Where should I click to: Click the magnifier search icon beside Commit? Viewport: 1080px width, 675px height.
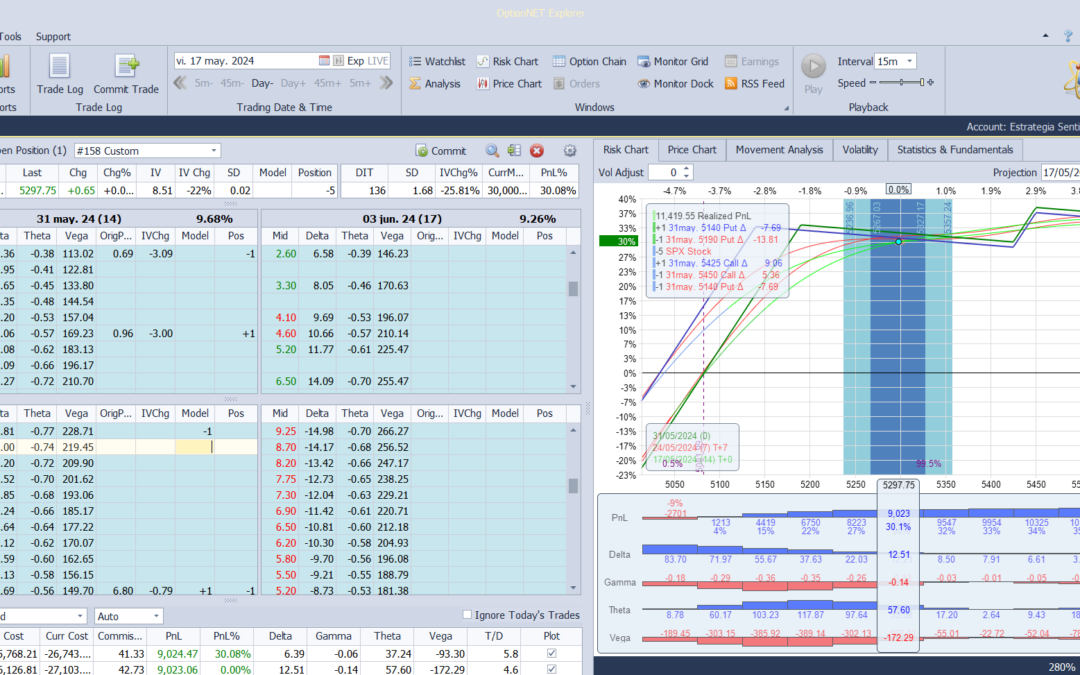click(492, 151)
